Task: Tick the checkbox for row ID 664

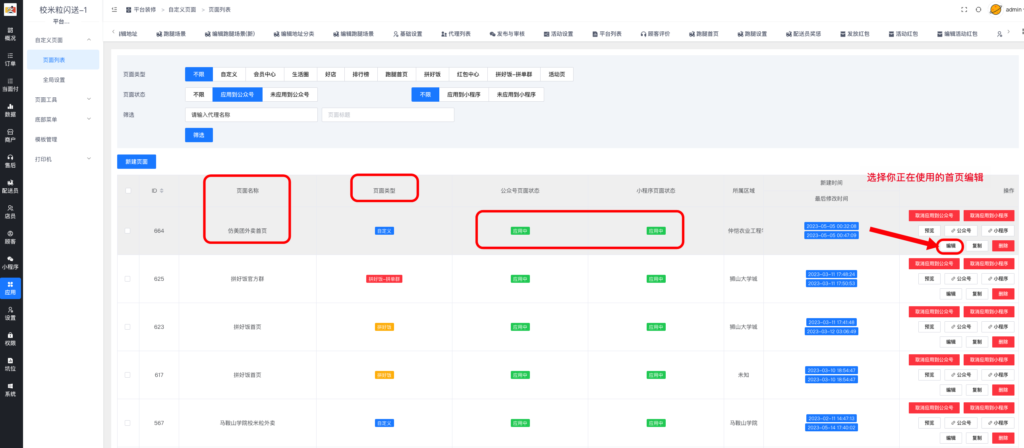Action: pyautogui.click(x=127, y=230)
